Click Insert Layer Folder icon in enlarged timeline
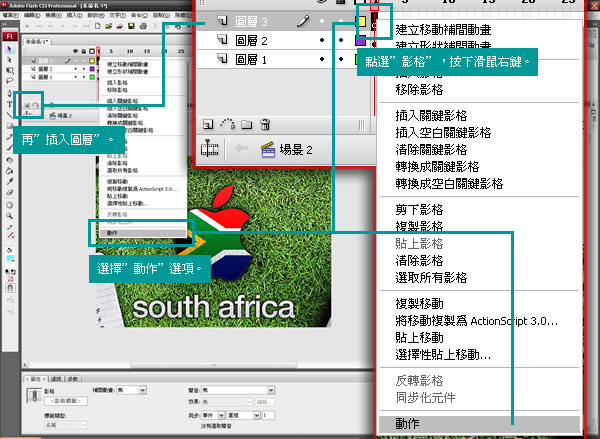This screenshot has width=600, height=439. (x=246, y=124)
